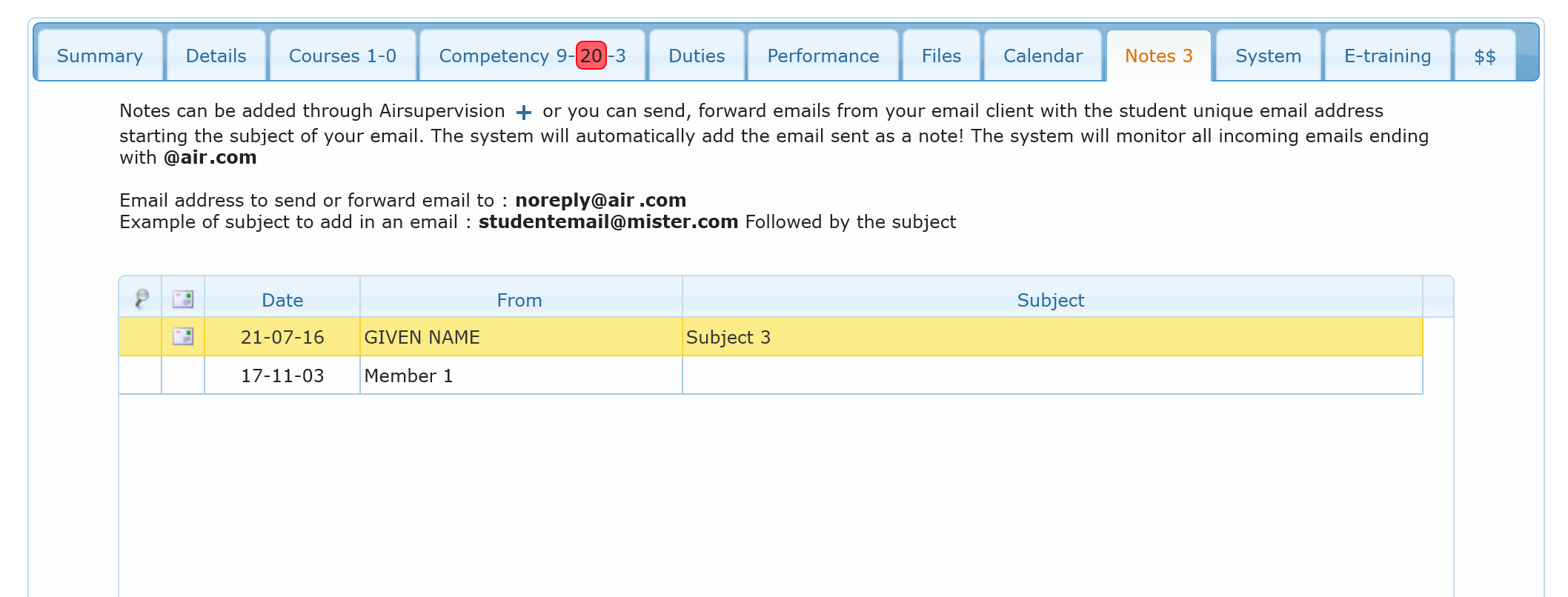Sort notes by the From column header
The width and height of the screenshot is (1568, 597).
pyautogui.click(x=519, y=300)
